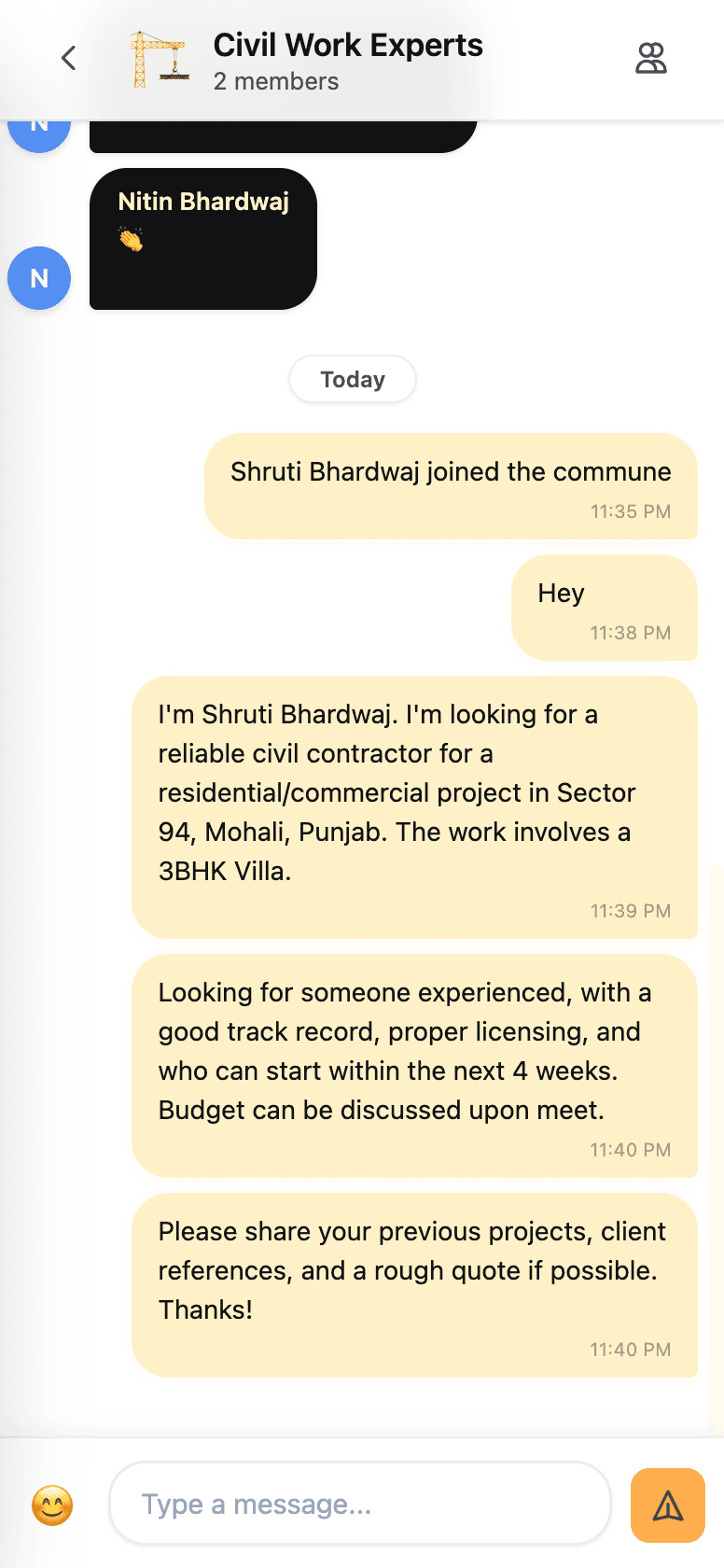This screenshot has width=724, height=1568.
Task: Click the "2 members" subtitle
Action: (276, 82)
